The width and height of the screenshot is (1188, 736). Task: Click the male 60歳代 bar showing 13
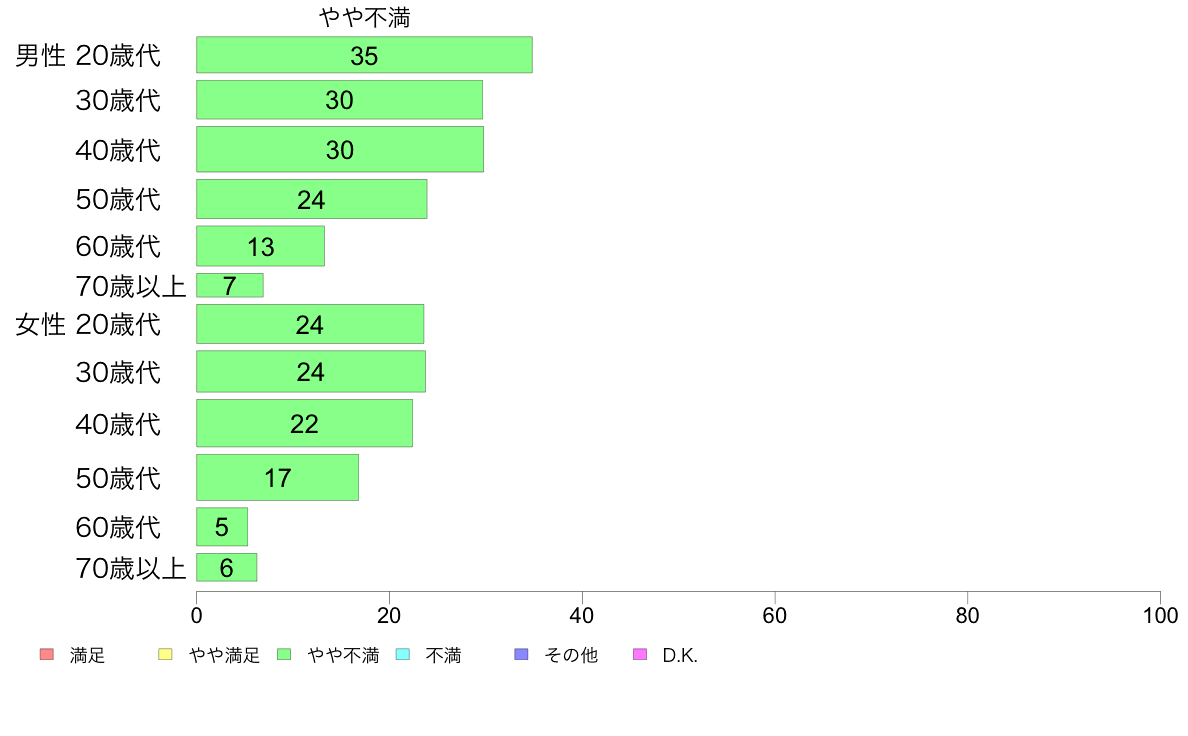261,246
